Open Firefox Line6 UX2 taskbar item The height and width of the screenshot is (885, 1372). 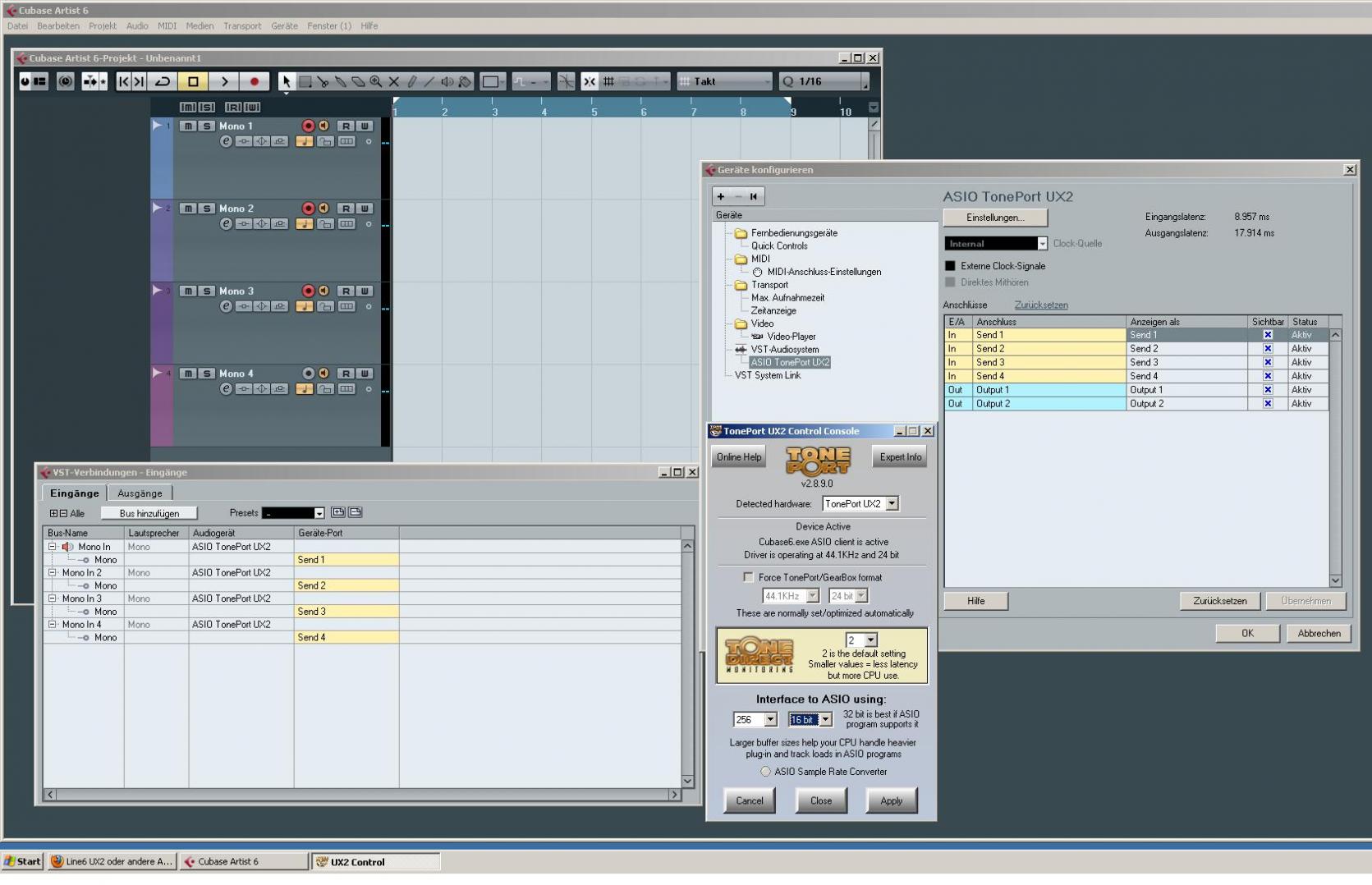click(x=112, y=861)
